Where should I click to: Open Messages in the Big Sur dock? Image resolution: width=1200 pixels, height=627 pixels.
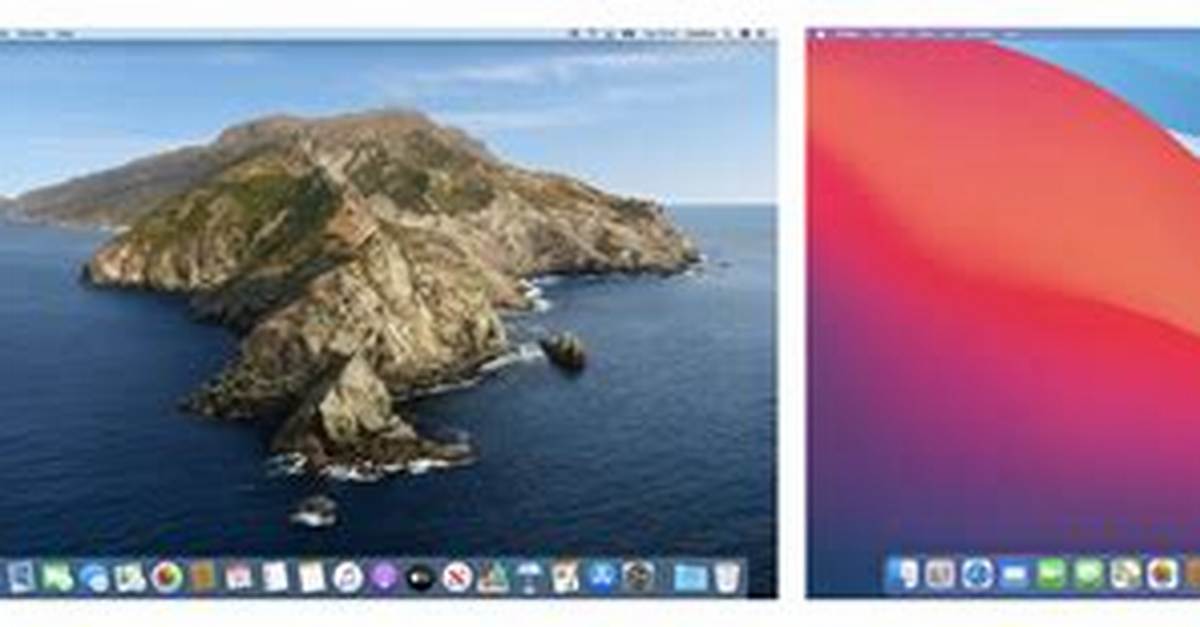1088,573
